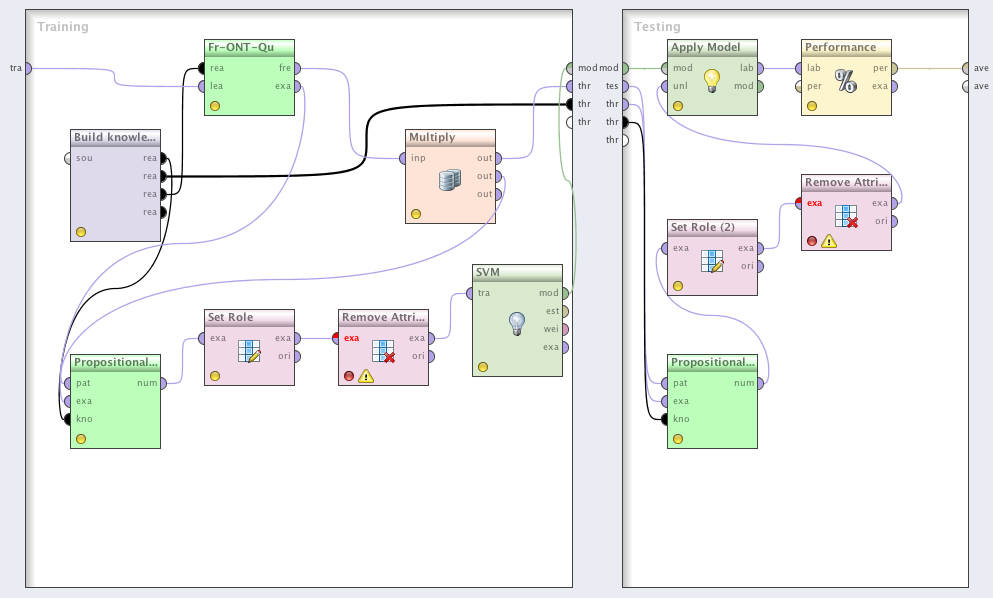Click the warning triangle on Training's Remove Attributes

(366, 377)
